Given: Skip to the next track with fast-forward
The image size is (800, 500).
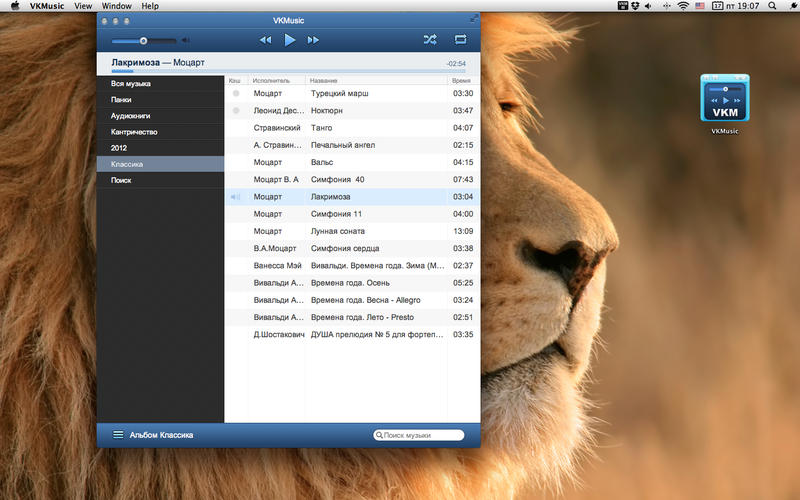Looking at the screenshot, I should point(313,40).
